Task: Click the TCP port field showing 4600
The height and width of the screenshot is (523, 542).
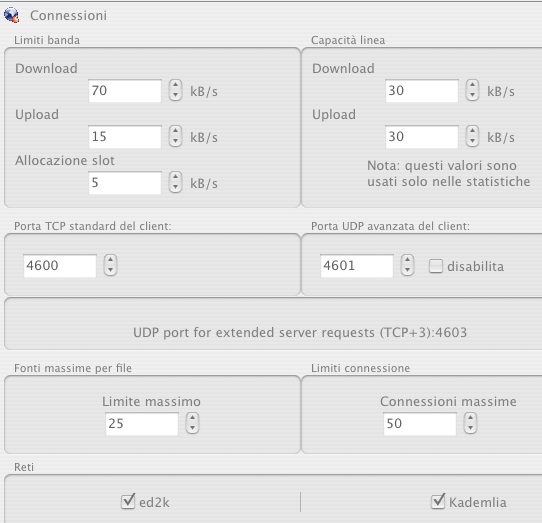Action: coord(60,265)
